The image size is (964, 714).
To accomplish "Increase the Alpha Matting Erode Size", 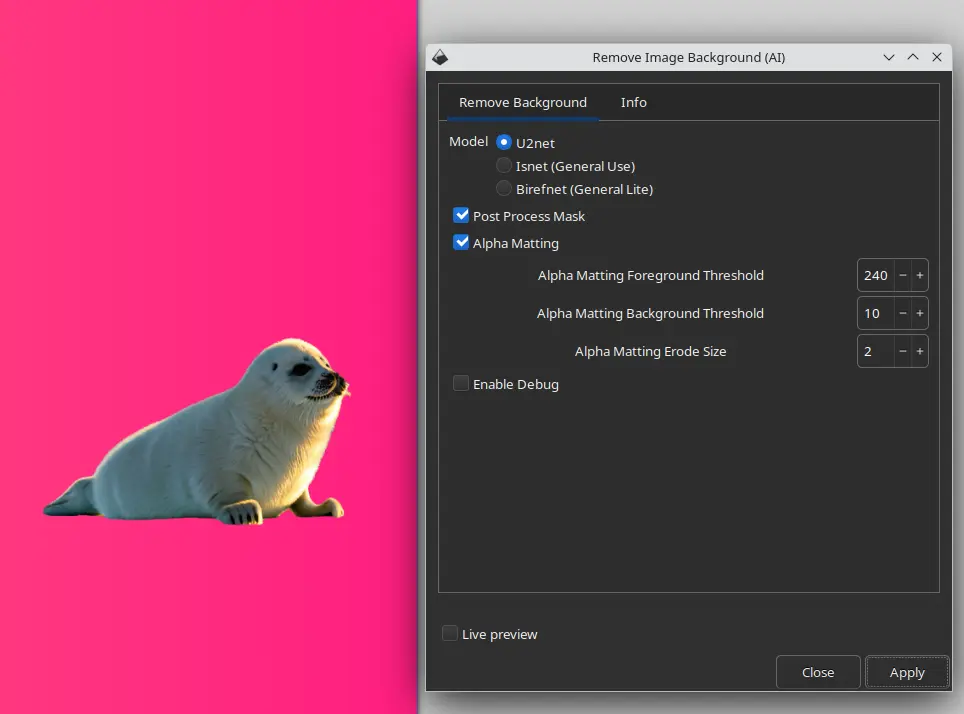I will [920, 351].
